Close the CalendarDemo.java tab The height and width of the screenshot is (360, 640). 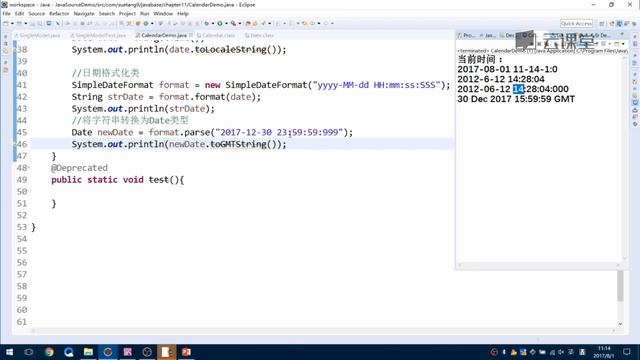(x=191, y=36)
